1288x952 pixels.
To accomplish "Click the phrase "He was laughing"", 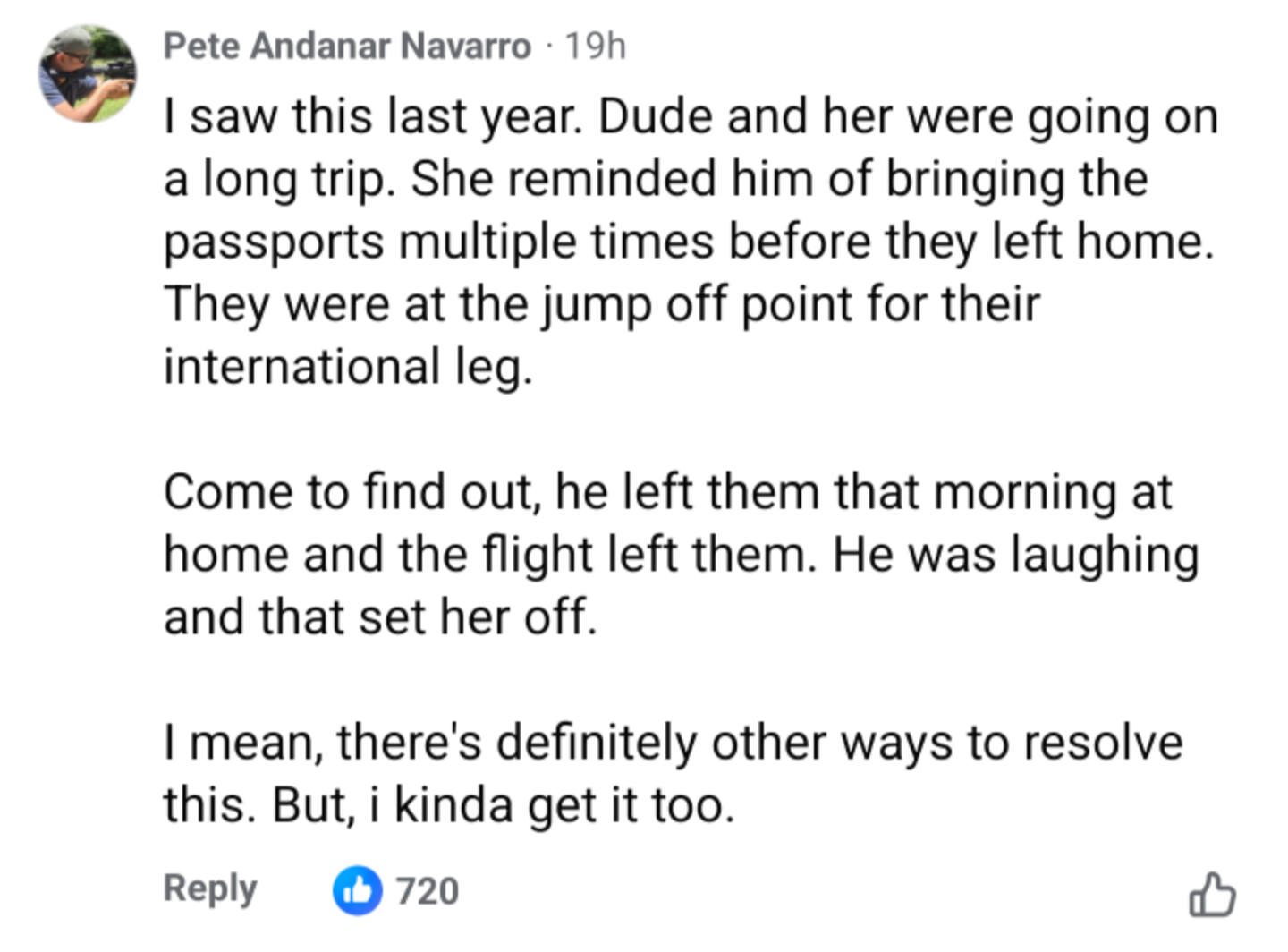I will coord(1015,555).
